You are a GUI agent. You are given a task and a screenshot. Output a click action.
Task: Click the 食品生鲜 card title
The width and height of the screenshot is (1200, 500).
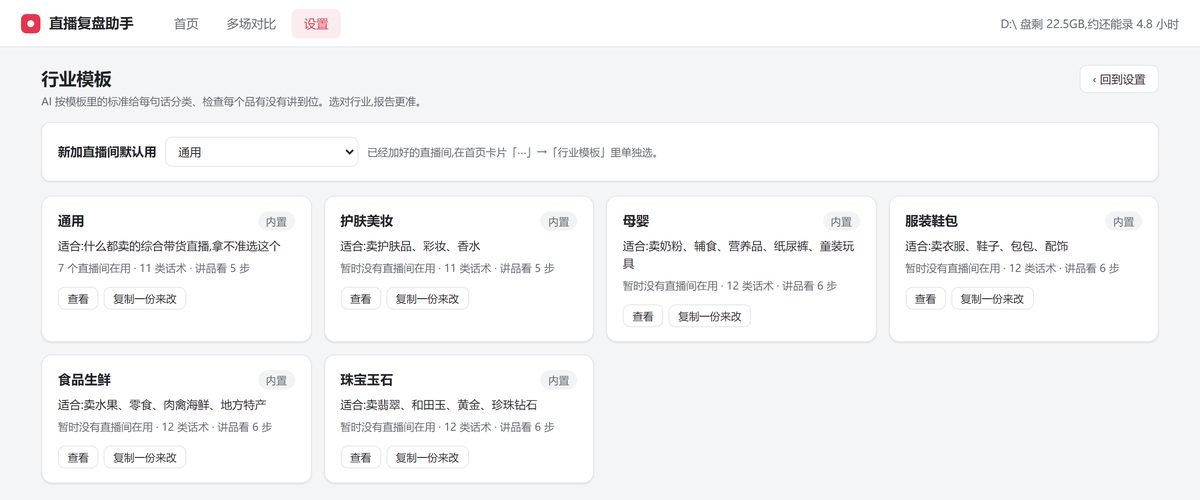click(84, 380)
